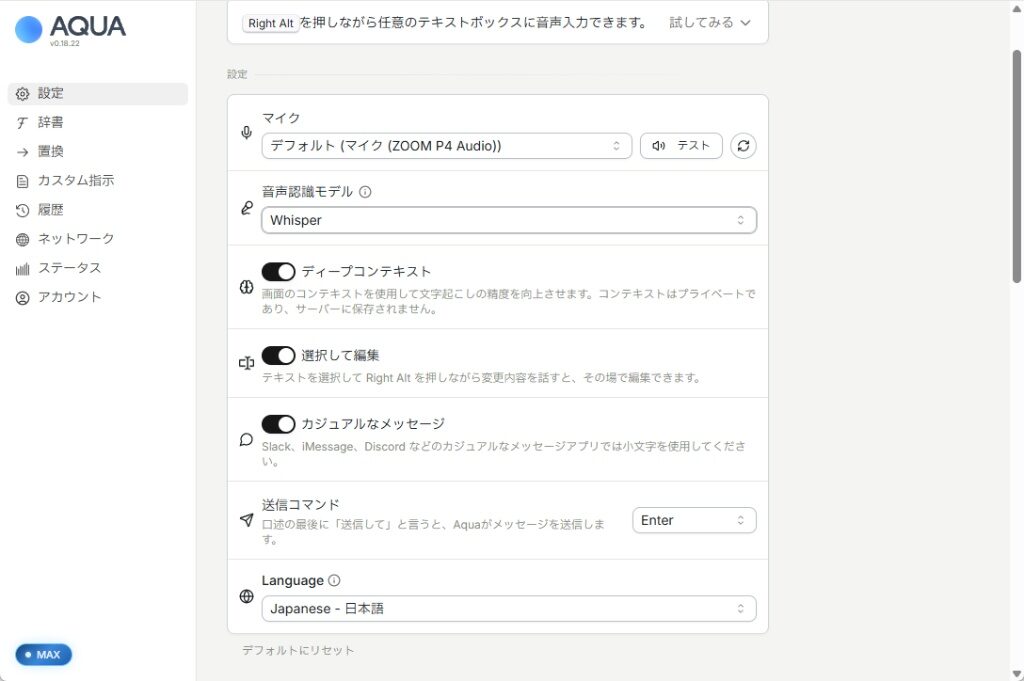
Task: Click the 送信コマンド label
Action: (x=300, y=505)
